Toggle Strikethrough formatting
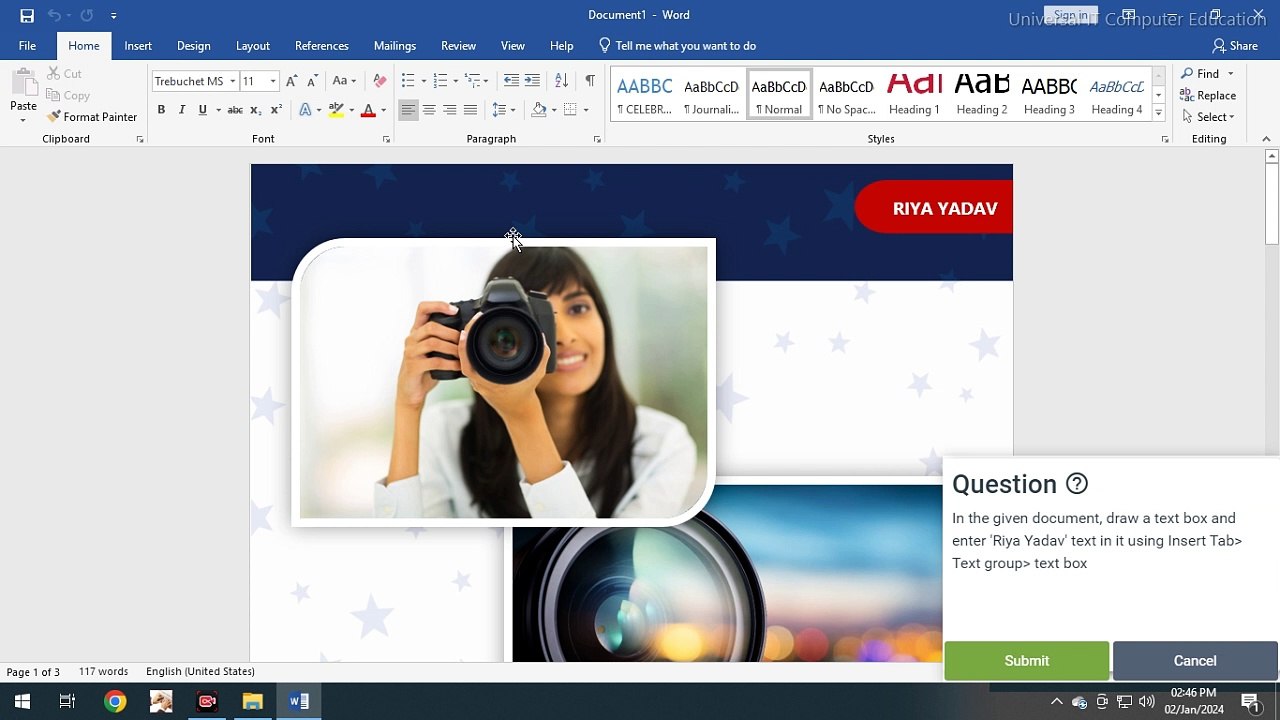Viewport: 1280px width, 720px height. pos(235,110)
